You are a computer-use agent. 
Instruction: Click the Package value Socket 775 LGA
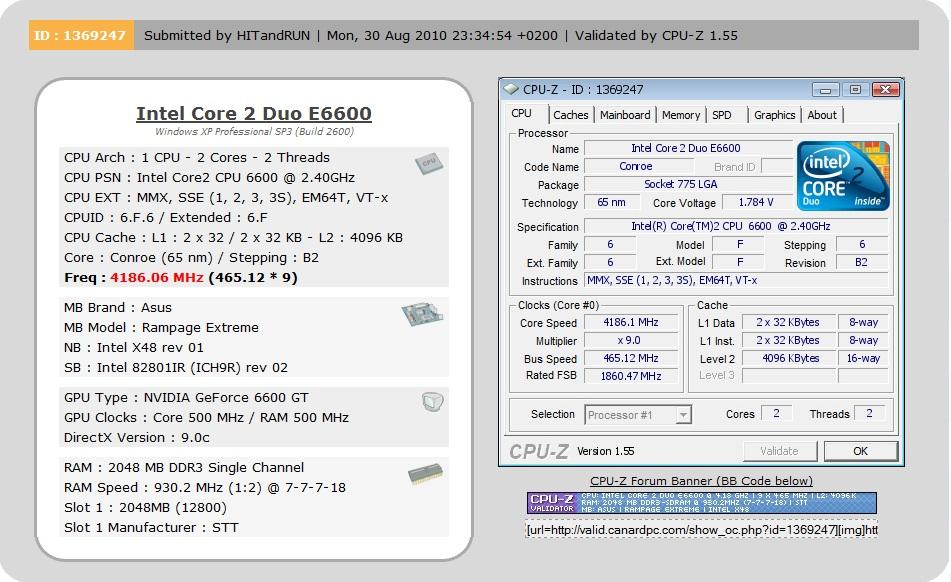688,184
